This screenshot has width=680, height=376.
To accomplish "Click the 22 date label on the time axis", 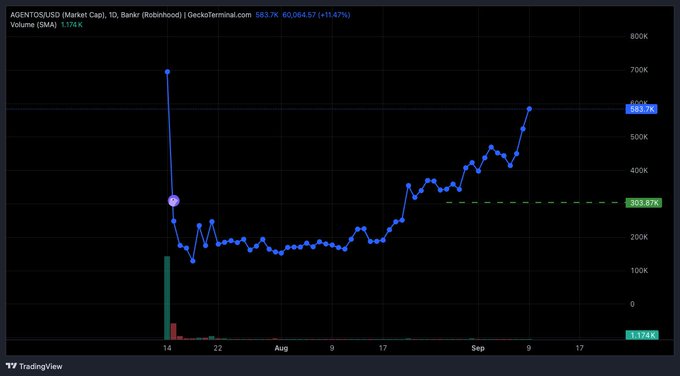I will [x=218, y=348].
